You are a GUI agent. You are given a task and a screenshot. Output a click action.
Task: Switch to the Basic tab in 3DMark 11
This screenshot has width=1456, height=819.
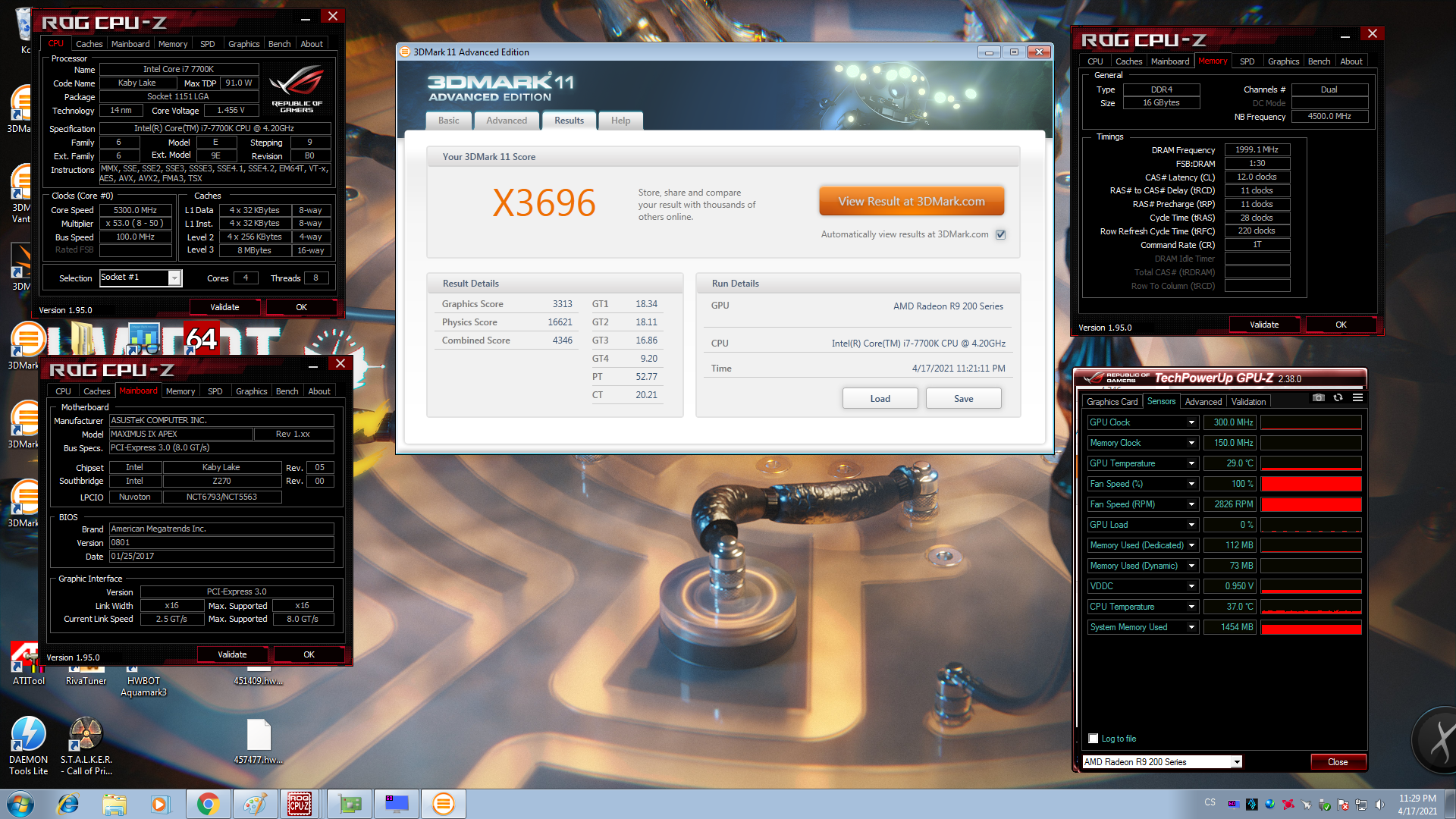[448, 121]
